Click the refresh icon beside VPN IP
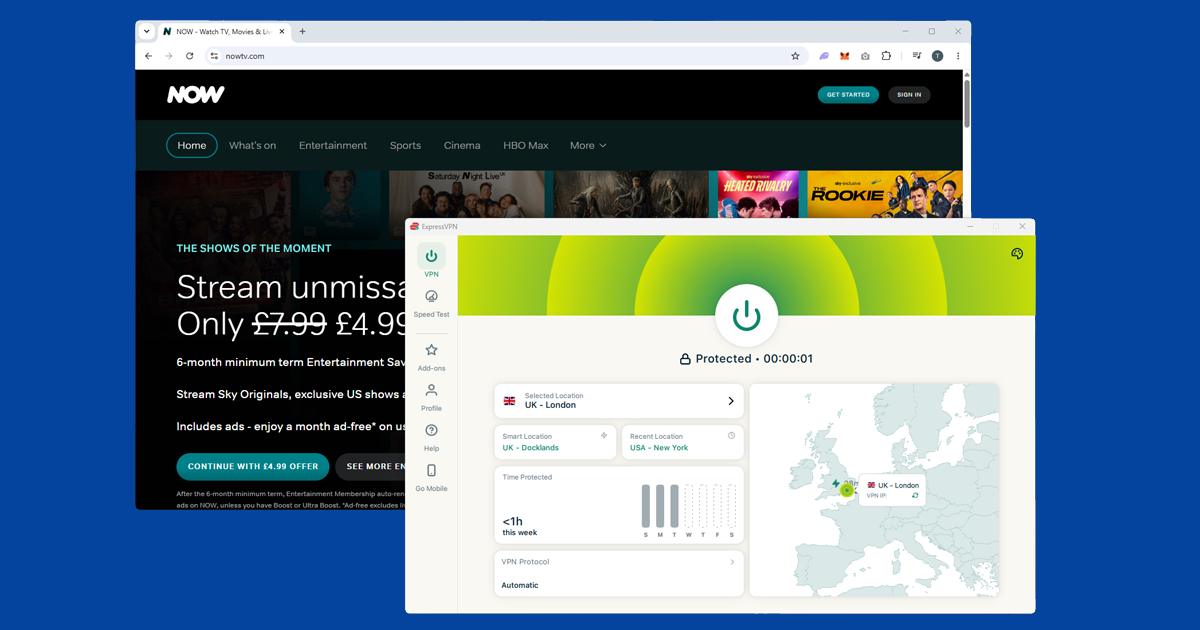The height and width of the screenshot is (630, 1200). 915,496
